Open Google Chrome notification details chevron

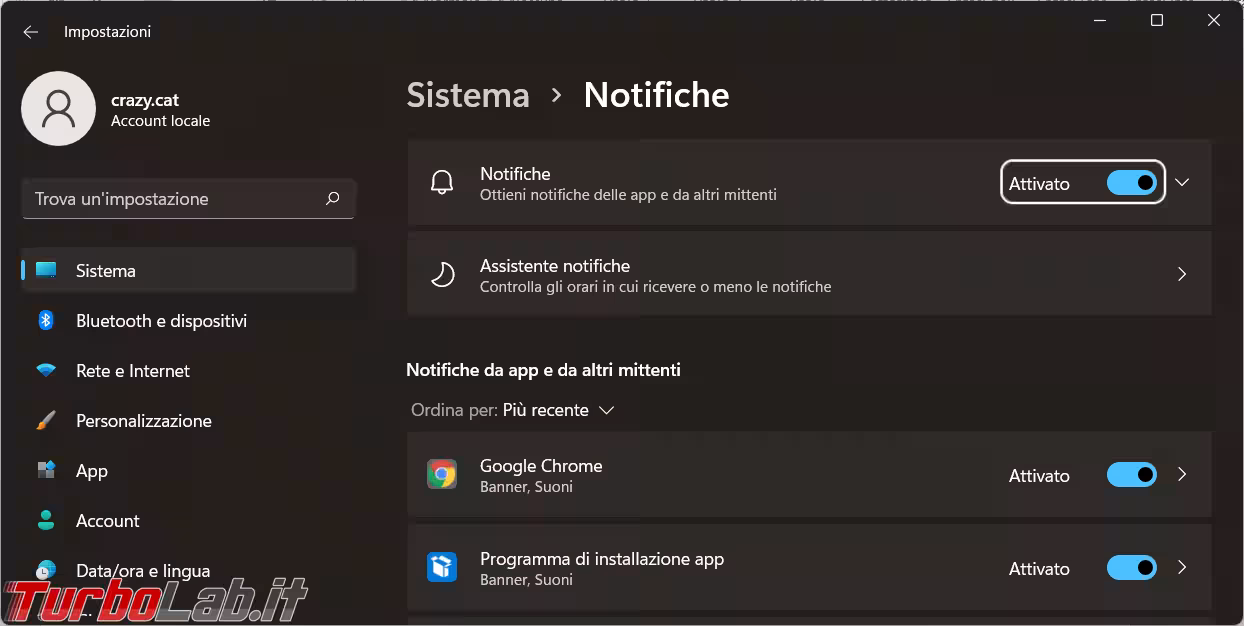(x=1182, y=475)
